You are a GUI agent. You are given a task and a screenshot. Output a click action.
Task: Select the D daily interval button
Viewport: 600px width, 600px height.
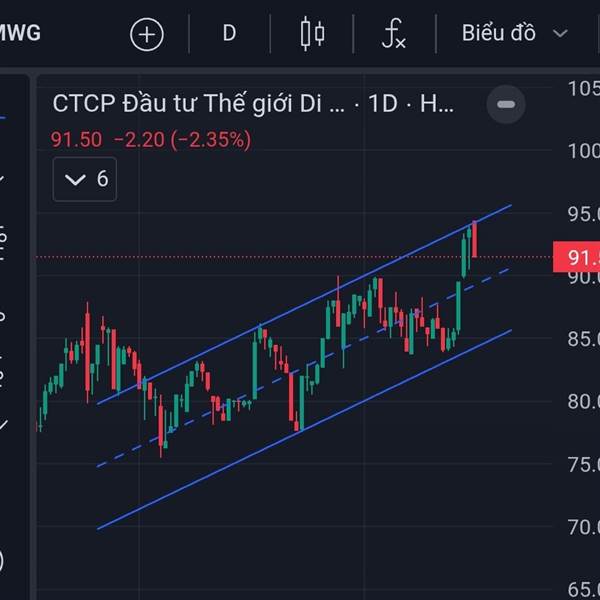[x=229, y=34]
